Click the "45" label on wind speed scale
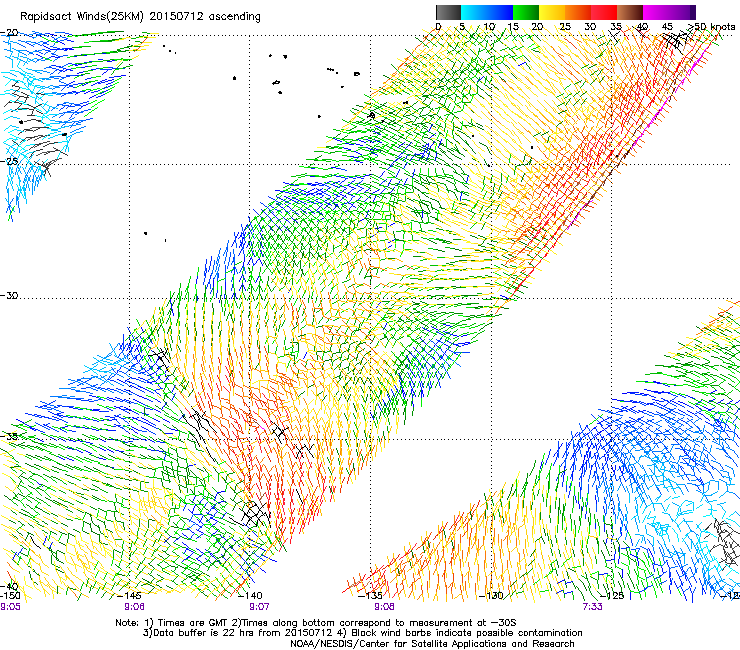Viewport: 740px width, 650px height. click(667, 27)
